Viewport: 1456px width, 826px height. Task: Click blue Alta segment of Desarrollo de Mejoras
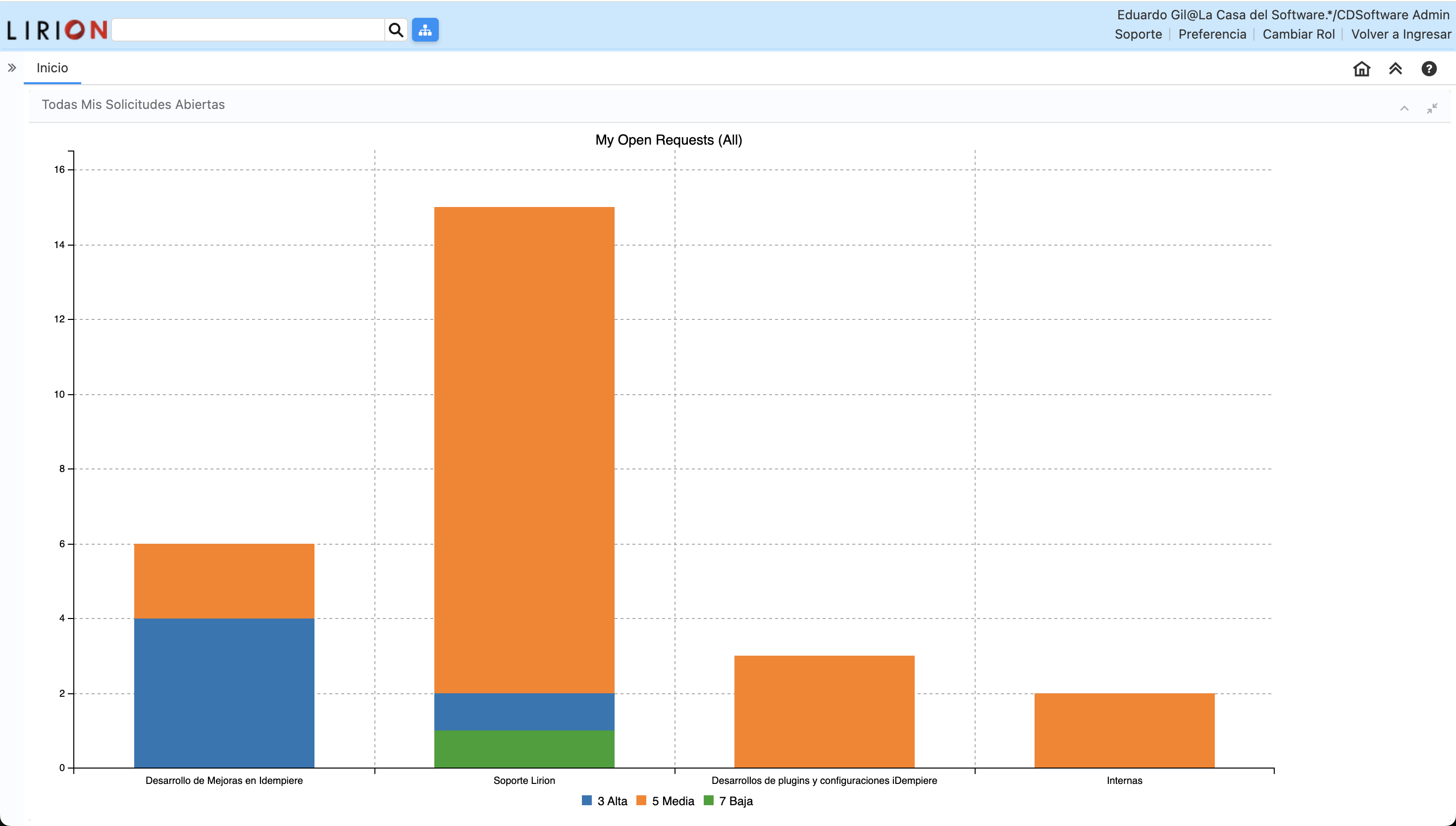tap(224, 692)
